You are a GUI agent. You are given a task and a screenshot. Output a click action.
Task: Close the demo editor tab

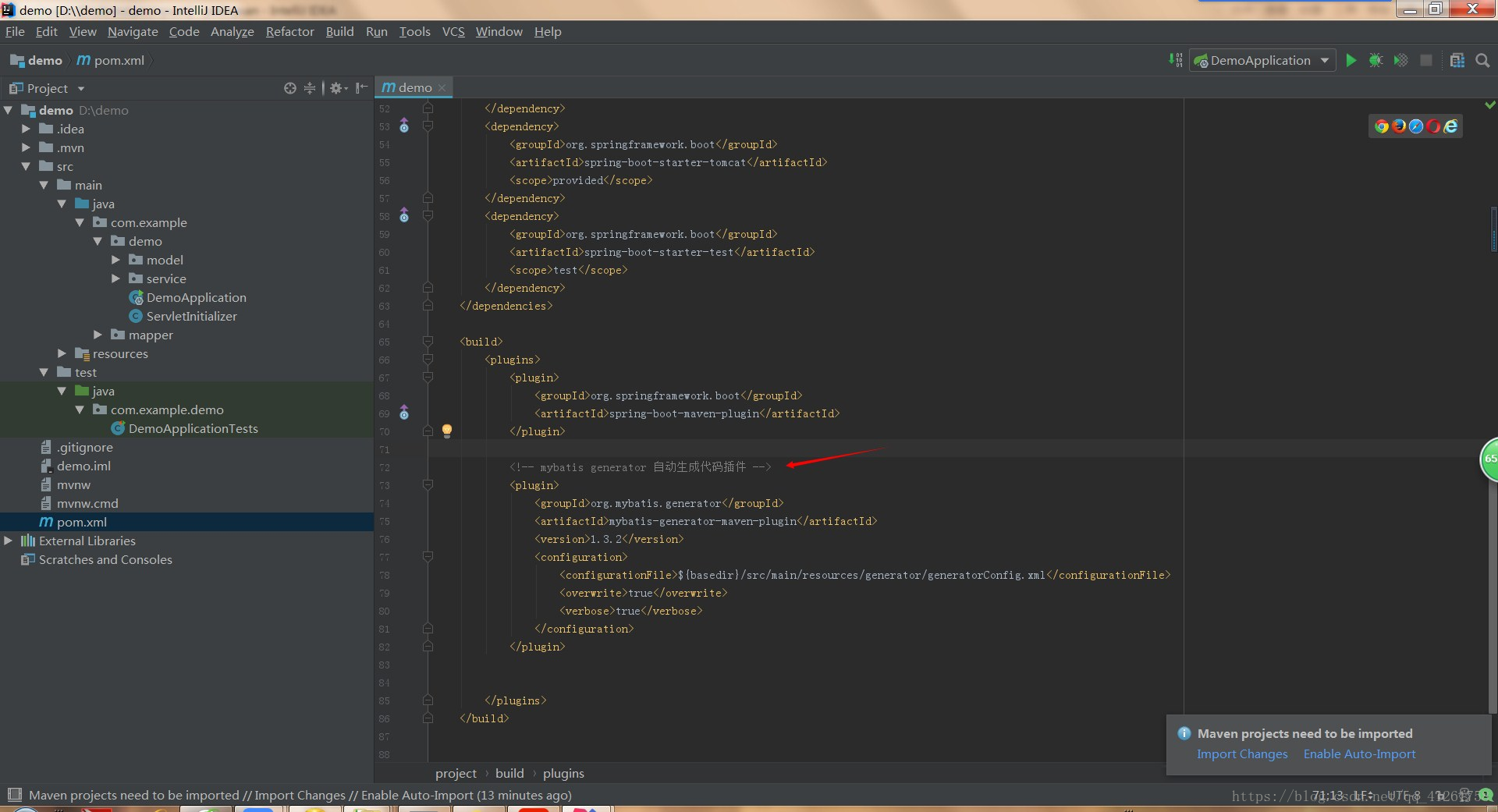pos(442,88)
